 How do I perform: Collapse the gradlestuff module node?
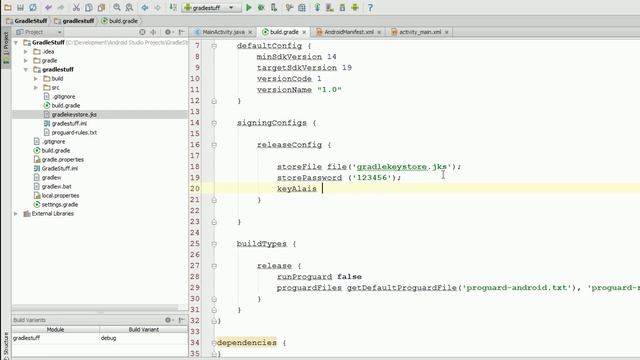point(26,69)
